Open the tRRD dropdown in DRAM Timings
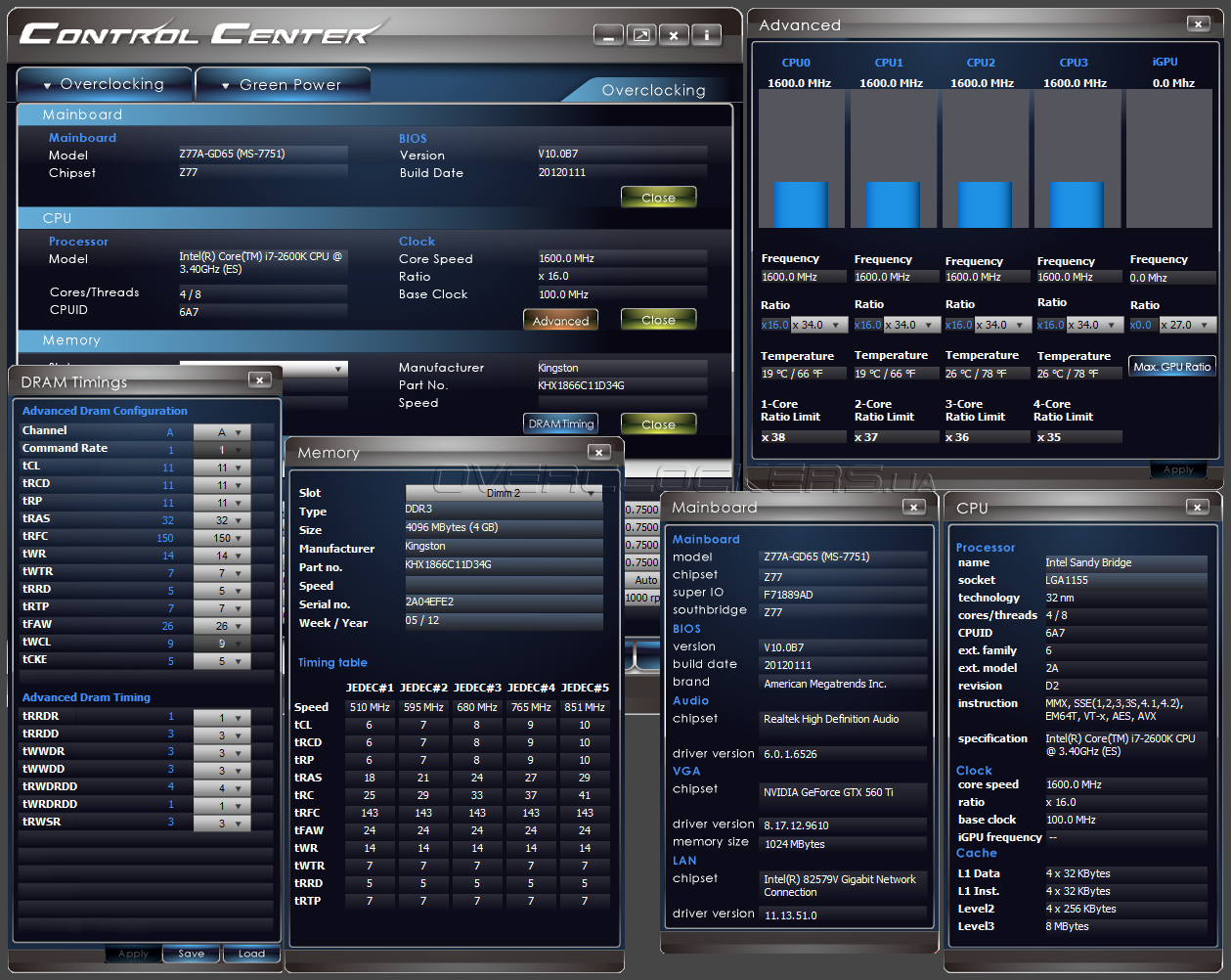The width and height of the screenshot is (1231, 980). click(222, 591)
